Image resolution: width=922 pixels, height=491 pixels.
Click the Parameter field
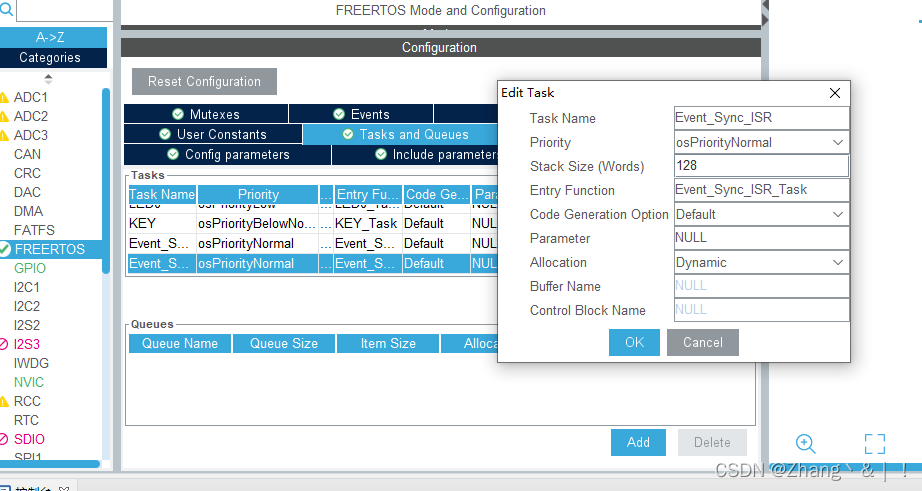point(761,238)
